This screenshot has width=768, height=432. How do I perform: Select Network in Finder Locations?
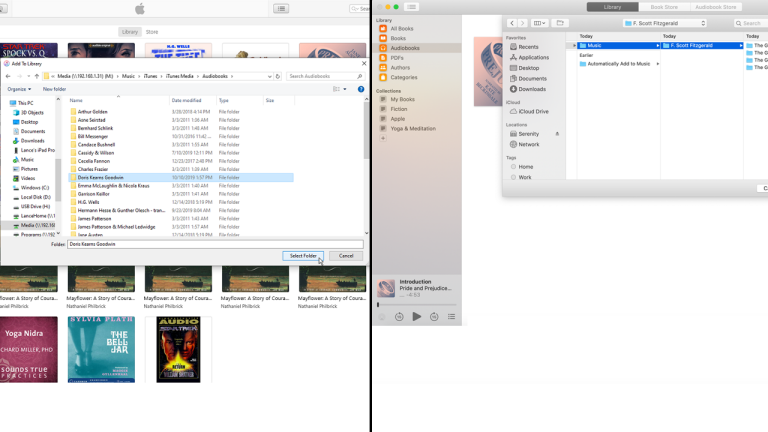click(528, 144)
